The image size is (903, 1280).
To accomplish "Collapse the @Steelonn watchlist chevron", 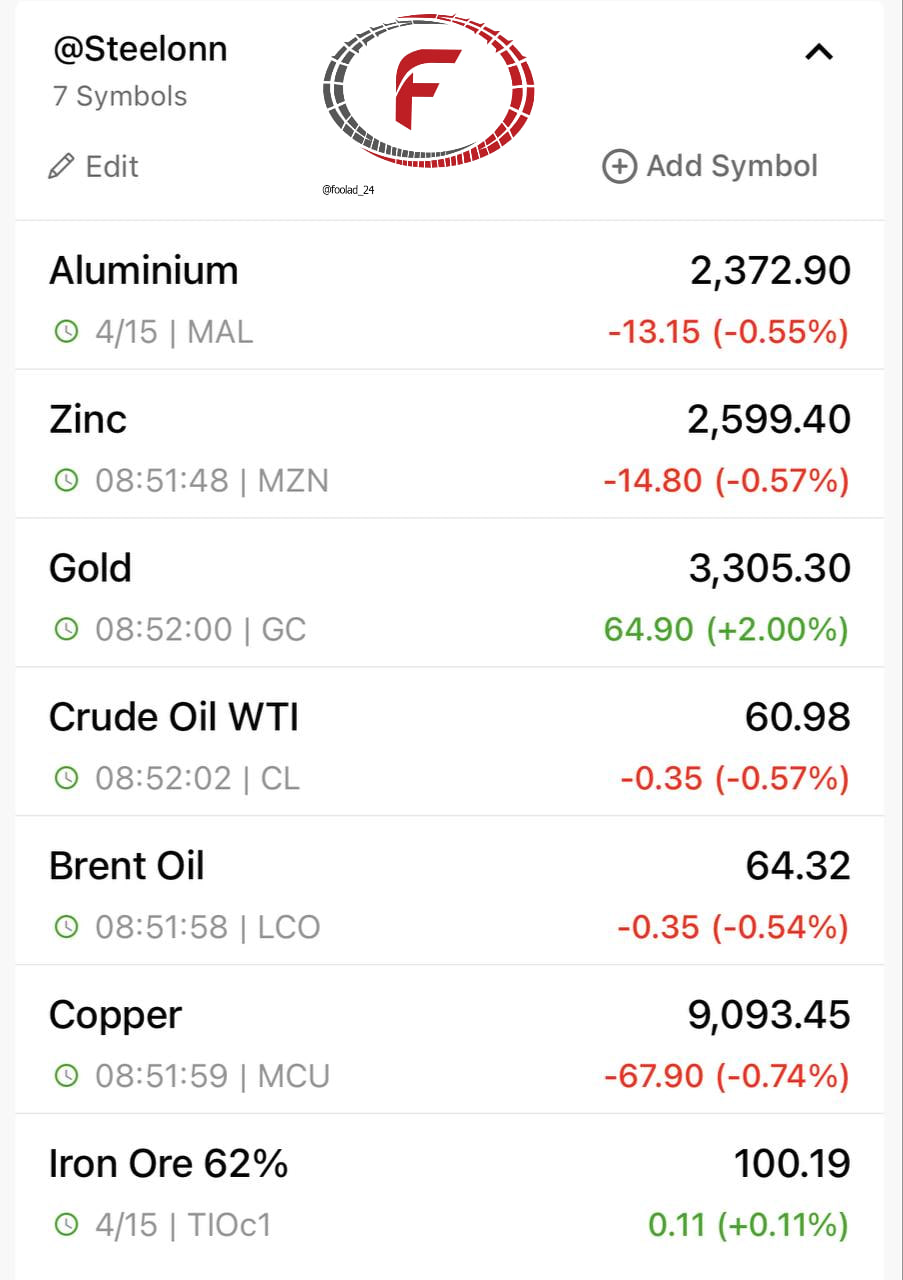I will [819, 52].
